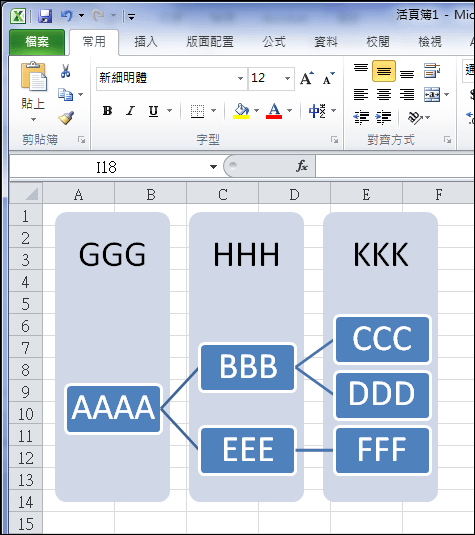475x535 pixels.
Task: Click the Insert Function fx icon
Action: pos(302,166)
